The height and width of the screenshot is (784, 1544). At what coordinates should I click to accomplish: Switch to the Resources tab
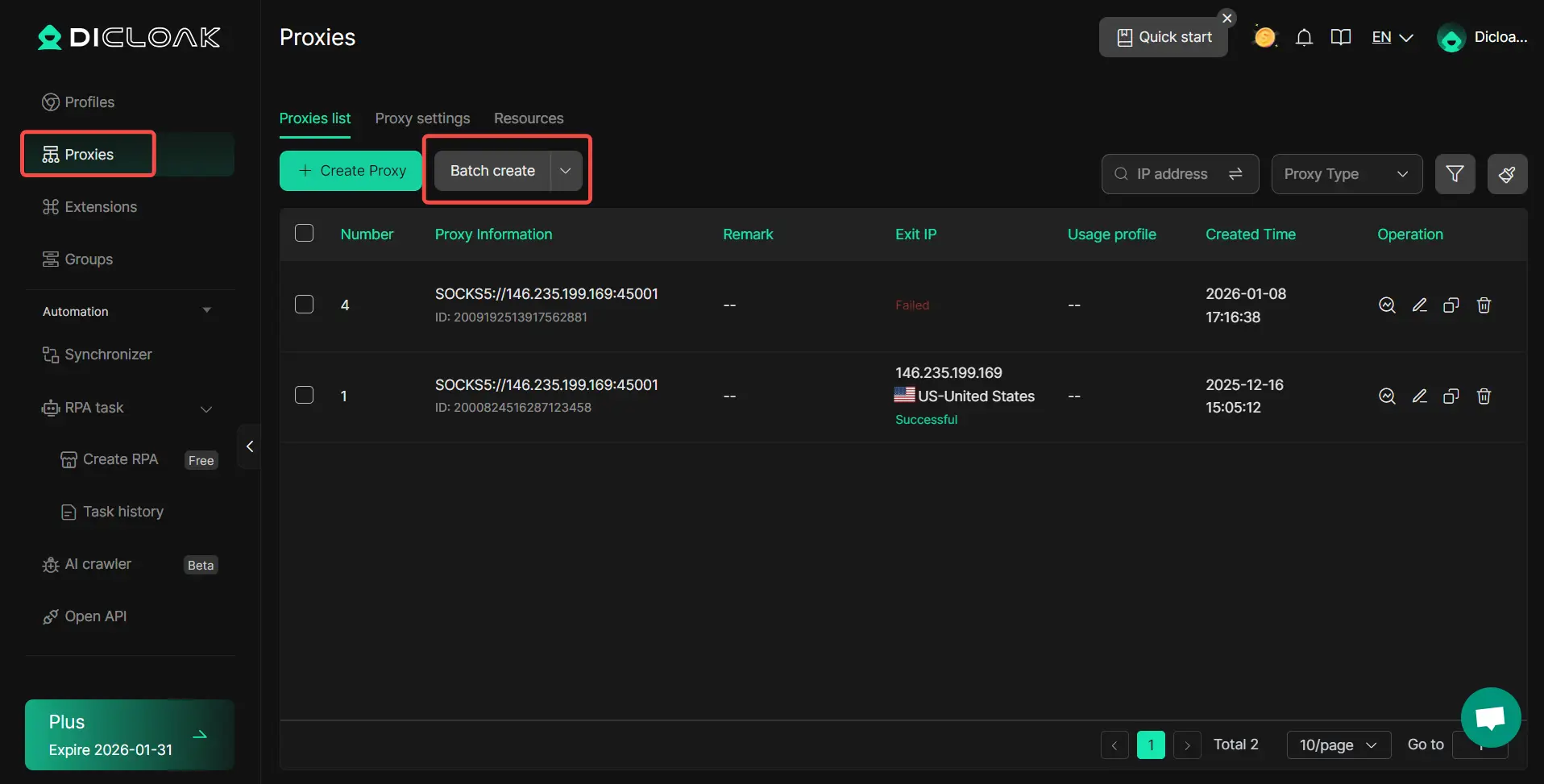(529, 118)
